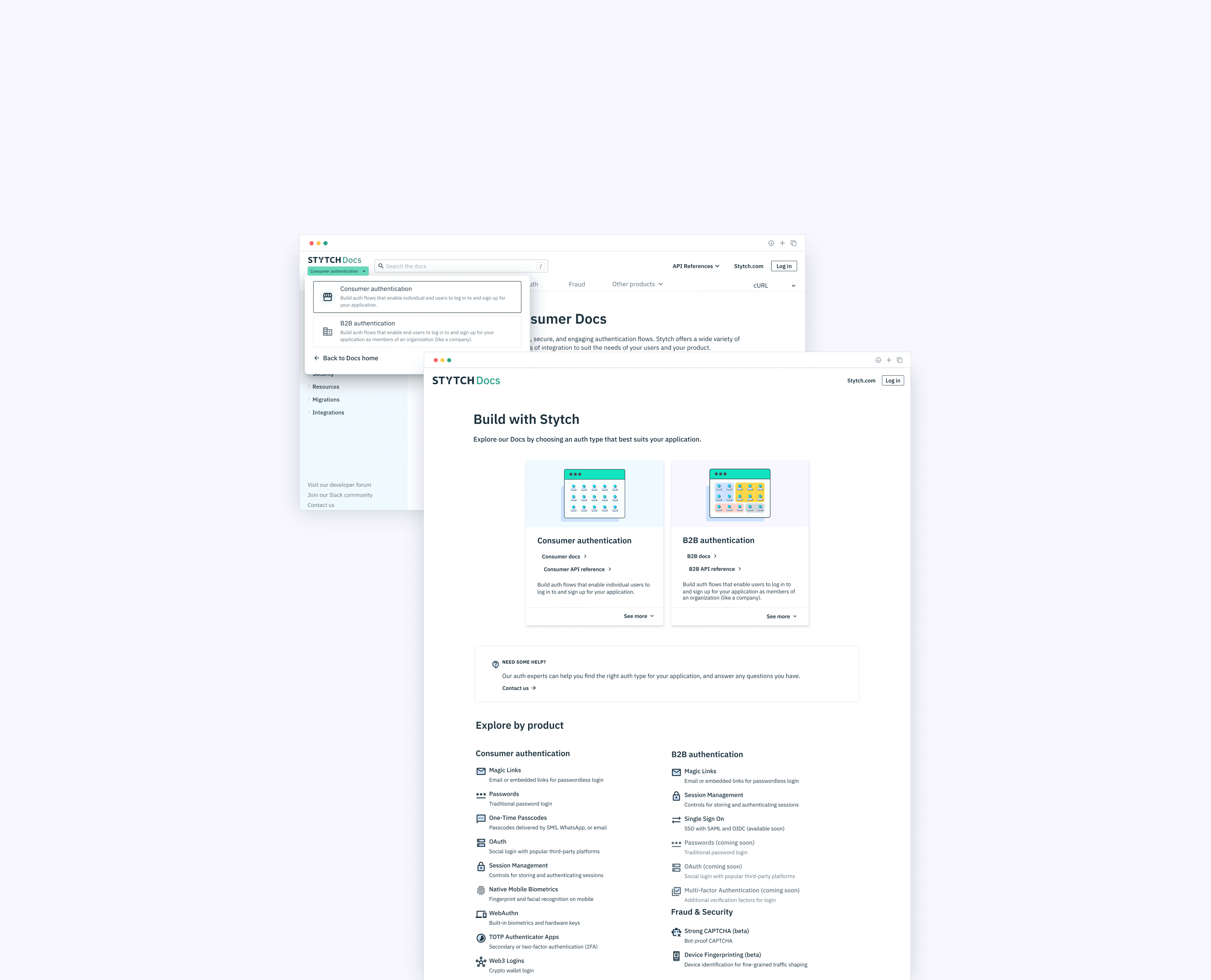The height and width of the screenshot is (980, 1211).
Task: Click the plus icon in back window title bar
Action: click(782, 243)
